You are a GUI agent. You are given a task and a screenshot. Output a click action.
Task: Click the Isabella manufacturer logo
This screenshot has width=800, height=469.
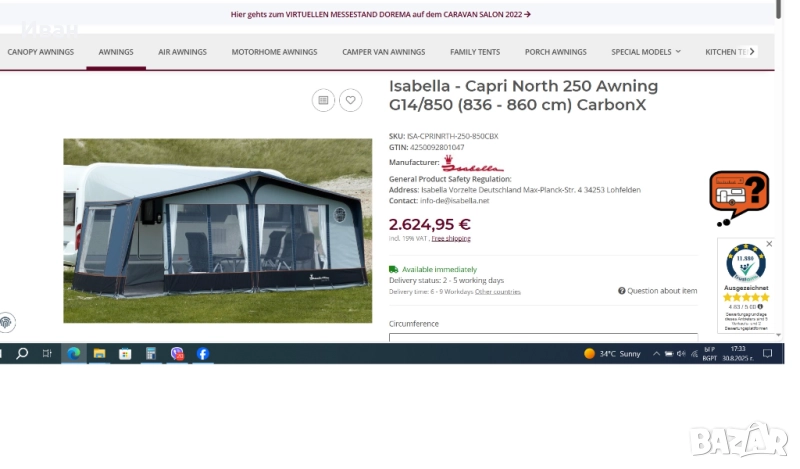click(x=472, y=164)
